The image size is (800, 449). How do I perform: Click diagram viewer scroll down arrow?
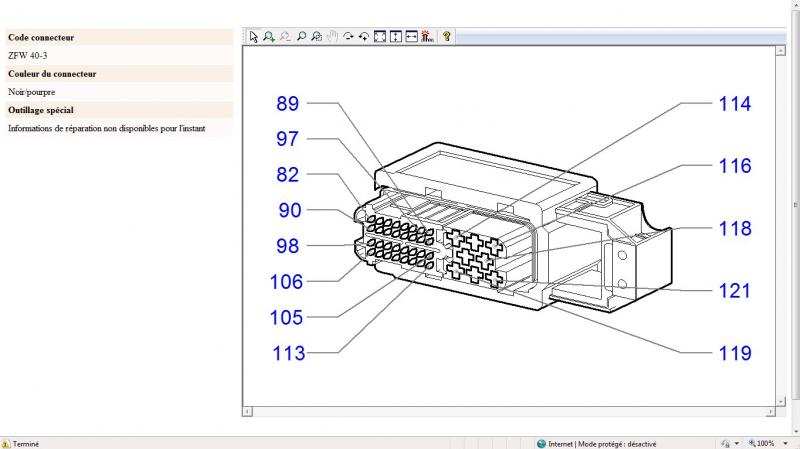[x=781, y=402]
